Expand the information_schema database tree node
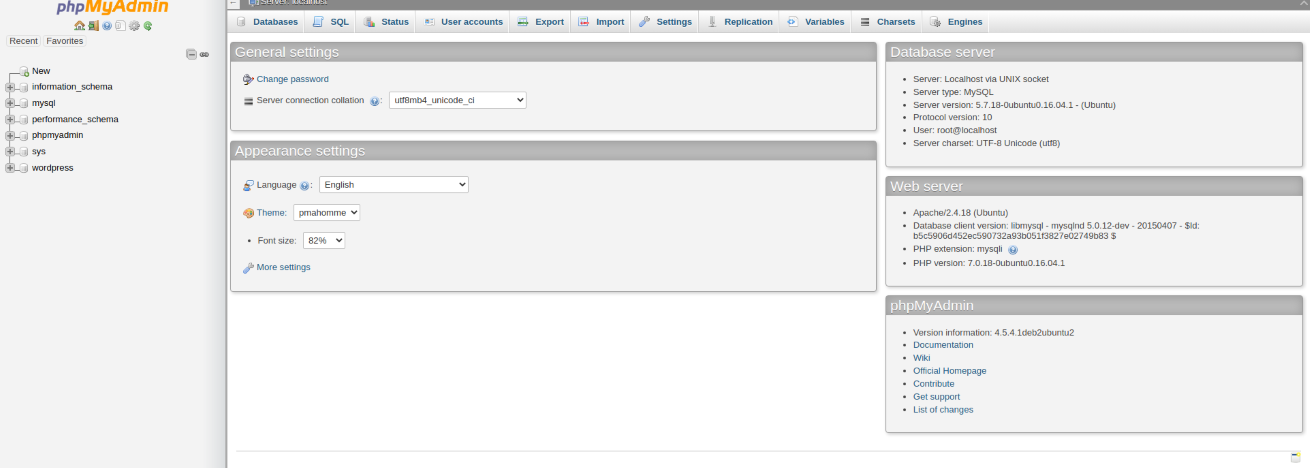Viewport: 1310px width, 468px height. tap(10, 87)
